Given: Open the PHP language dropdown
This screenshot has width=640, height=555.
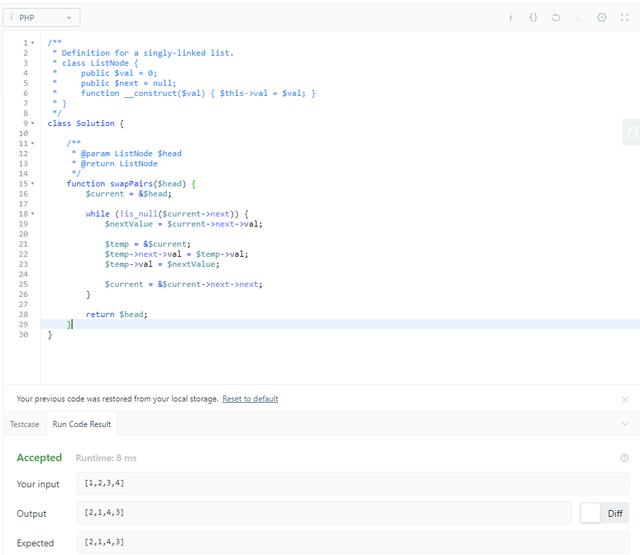Looking at the screenshot, I should (x=41, y=18).
